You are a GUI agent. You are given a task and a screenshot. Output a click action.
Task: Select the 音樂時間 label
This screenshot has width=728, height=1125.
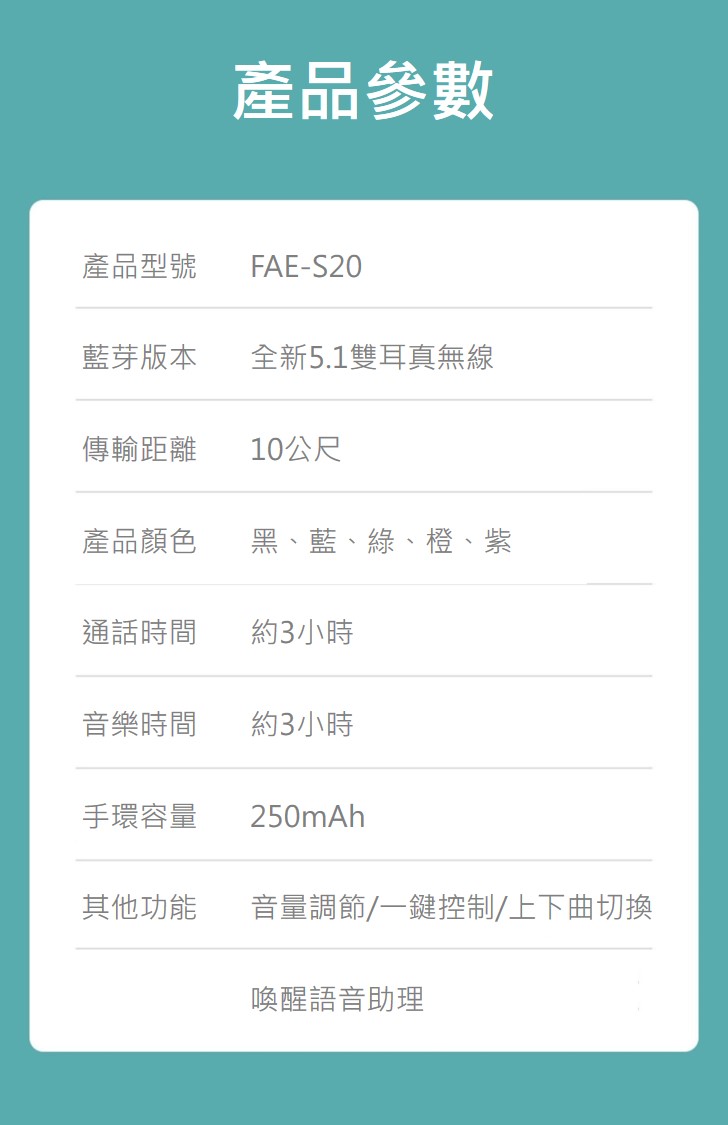pos(139,724)
